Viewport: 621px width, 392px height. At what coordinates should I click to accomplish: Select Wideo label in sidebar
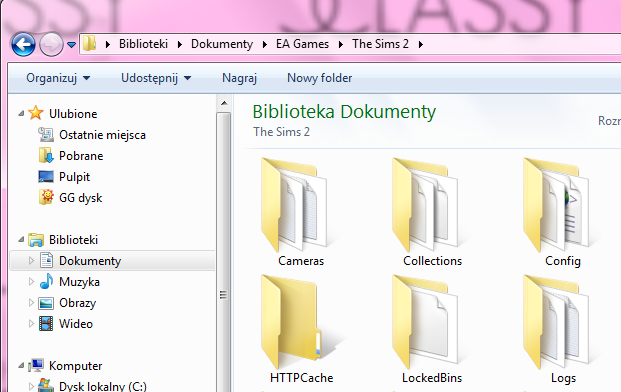click(x=76, y=324)
